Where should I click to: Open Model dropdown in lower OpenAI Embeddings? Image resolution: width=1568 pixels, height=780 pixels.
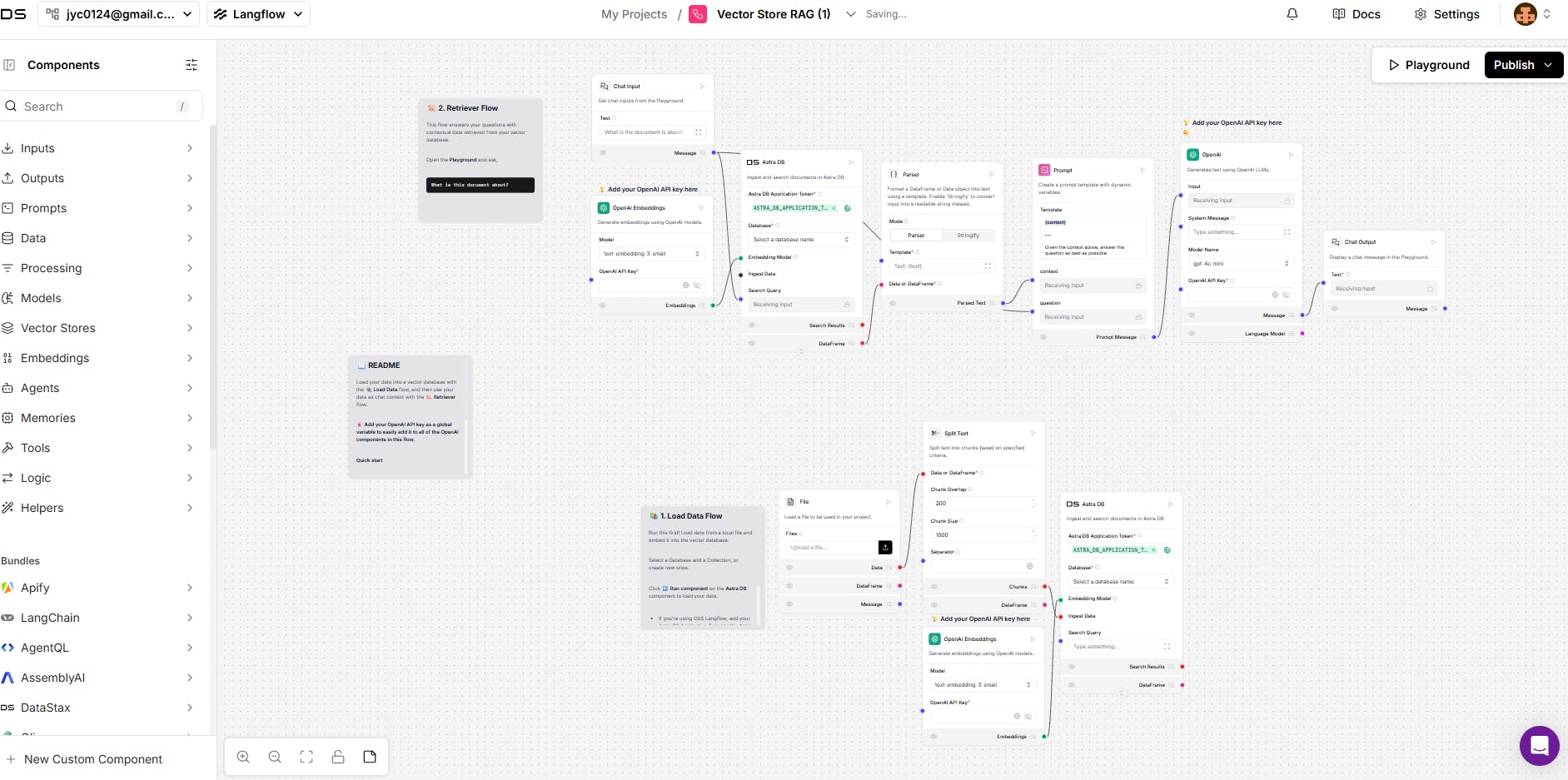(983, 684)
